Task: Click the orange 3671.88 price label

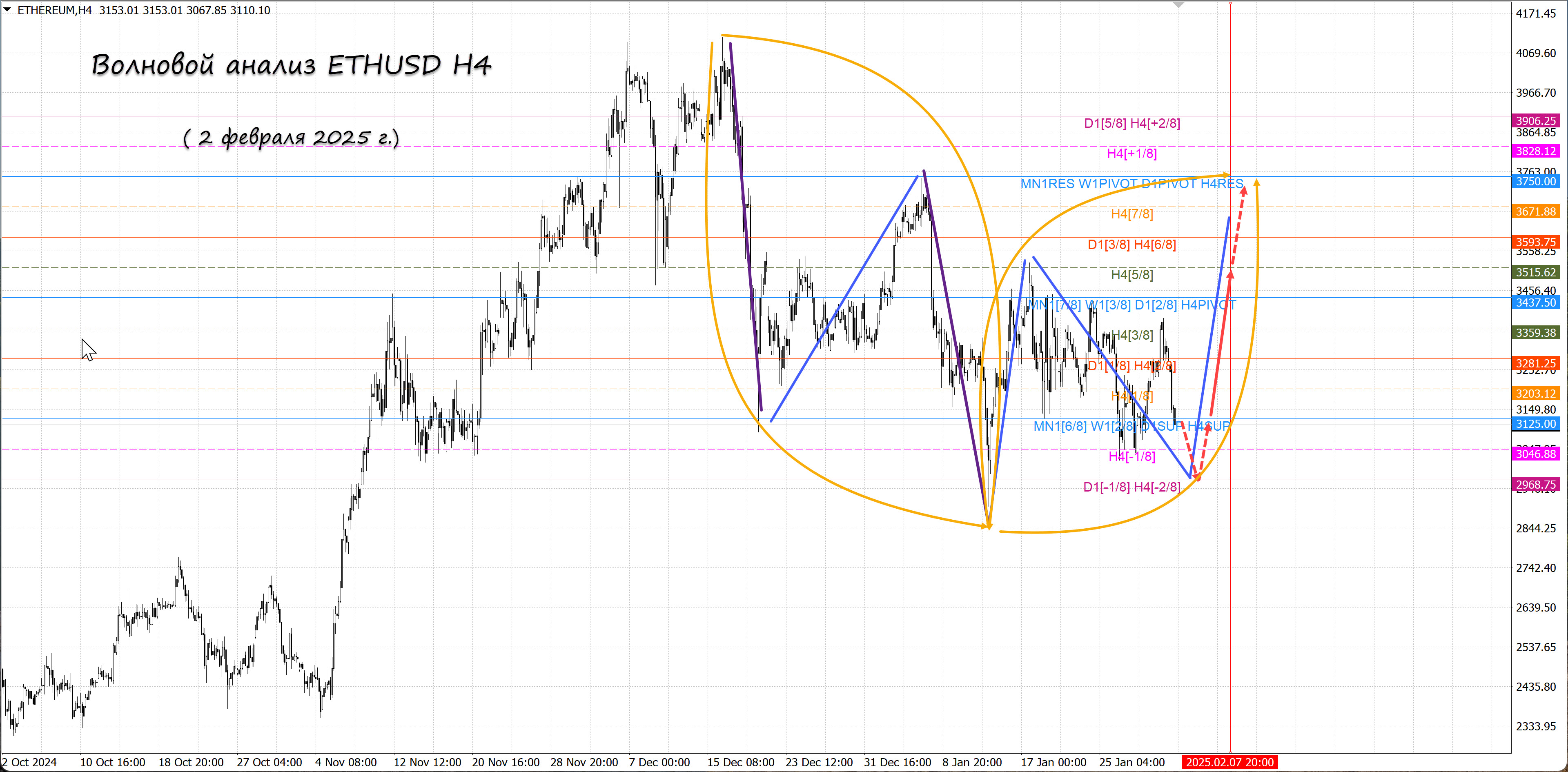Action: pyautogui.click(x=1536, y=212)
